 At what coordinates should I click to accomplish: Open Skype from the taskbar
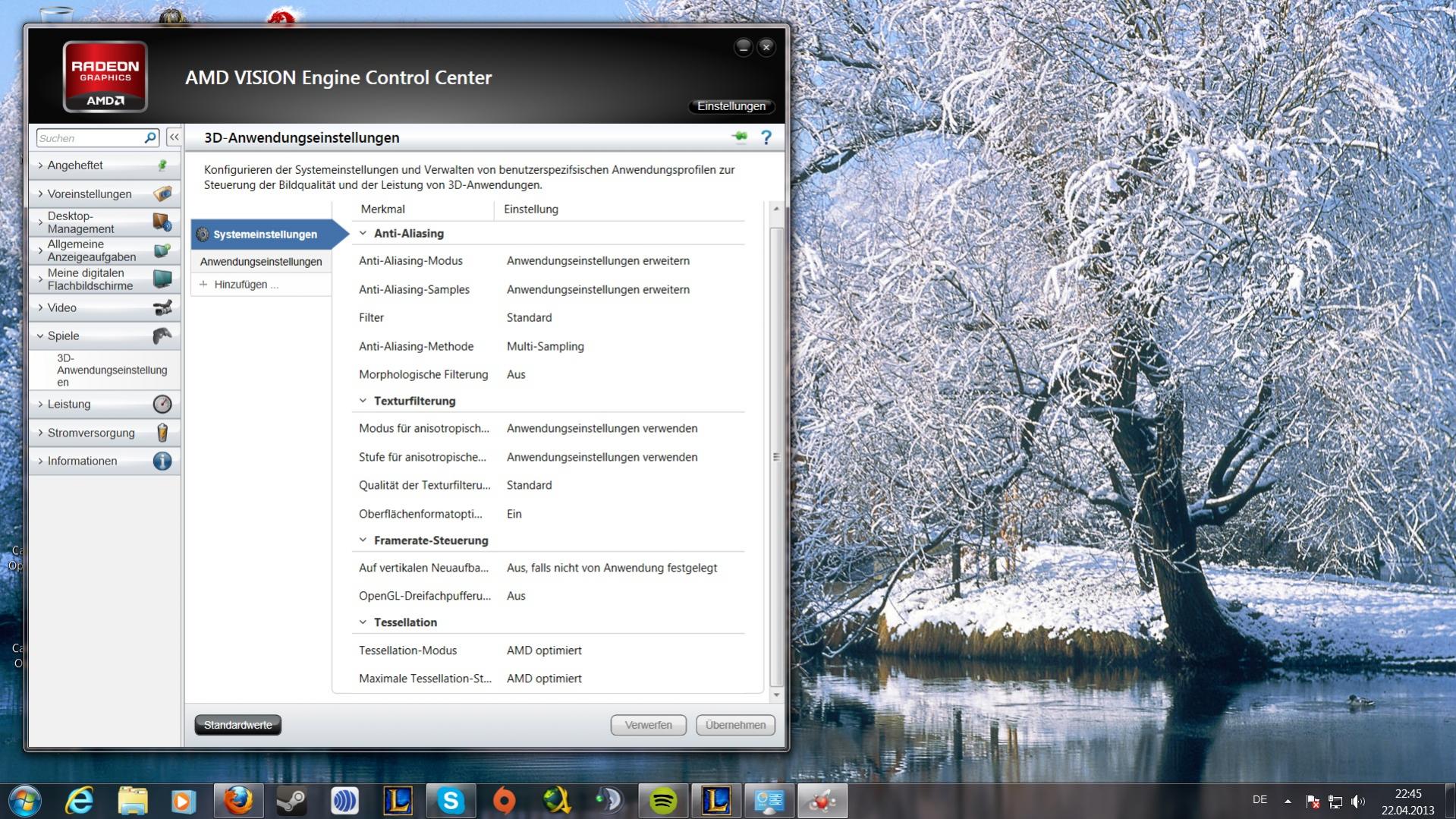click(x=451, y=801)
